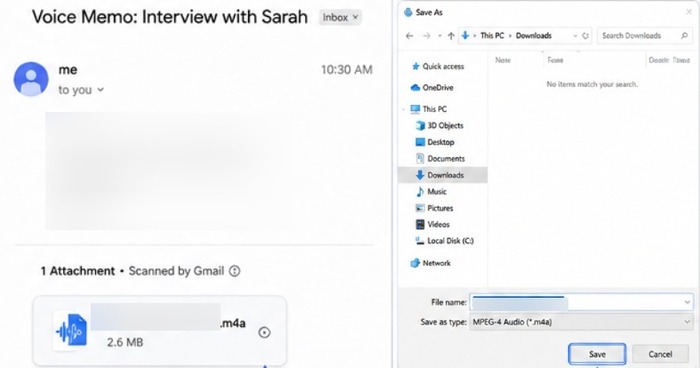
Task: Open the Save as type combo box
Action: [581, 322]
